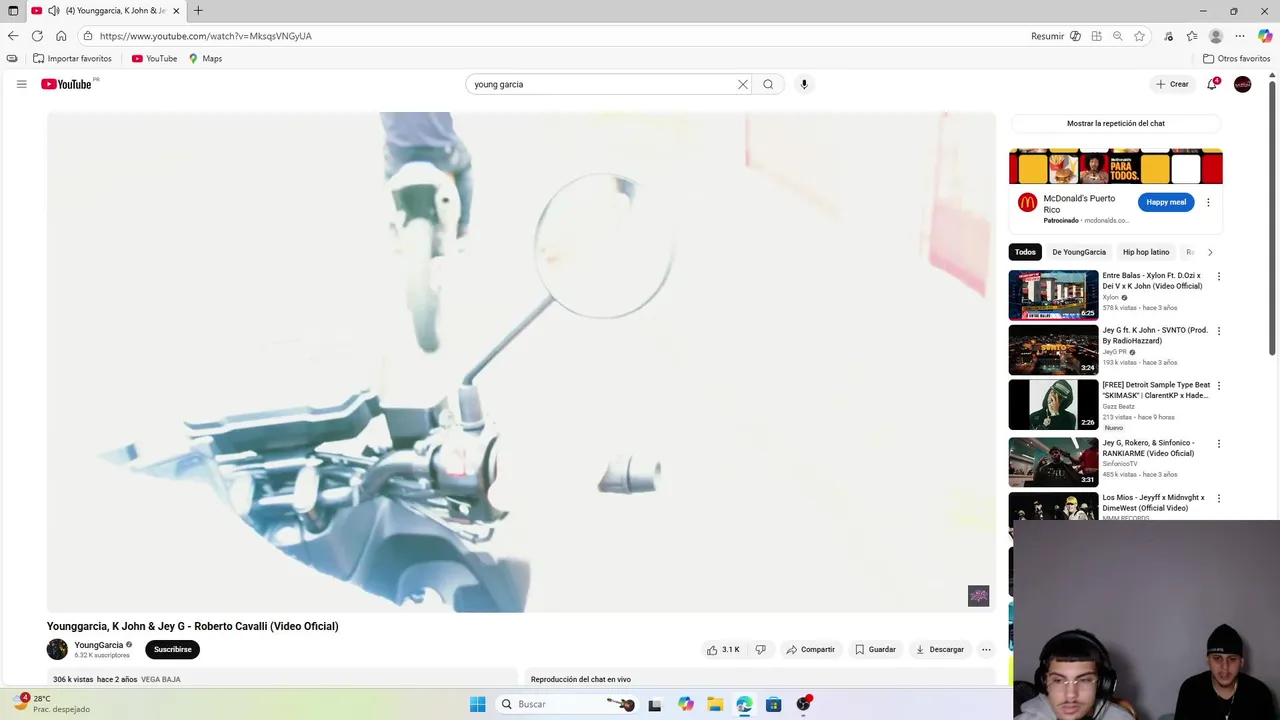Click the Crear button
Viewport: 1280px width, 720px height.
pyautogui.click(x=1173, y=84)
